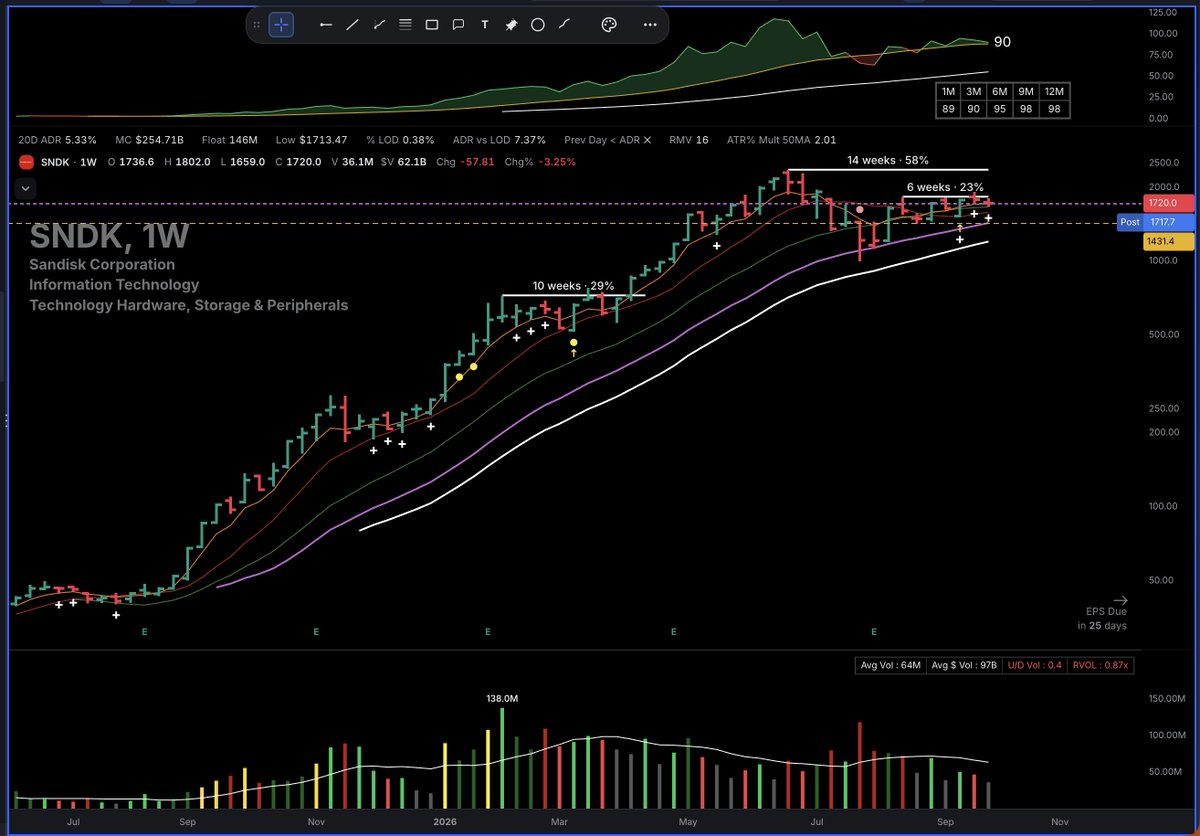
Task: Click the V 36.1M volume value
Action: point(354,162)
